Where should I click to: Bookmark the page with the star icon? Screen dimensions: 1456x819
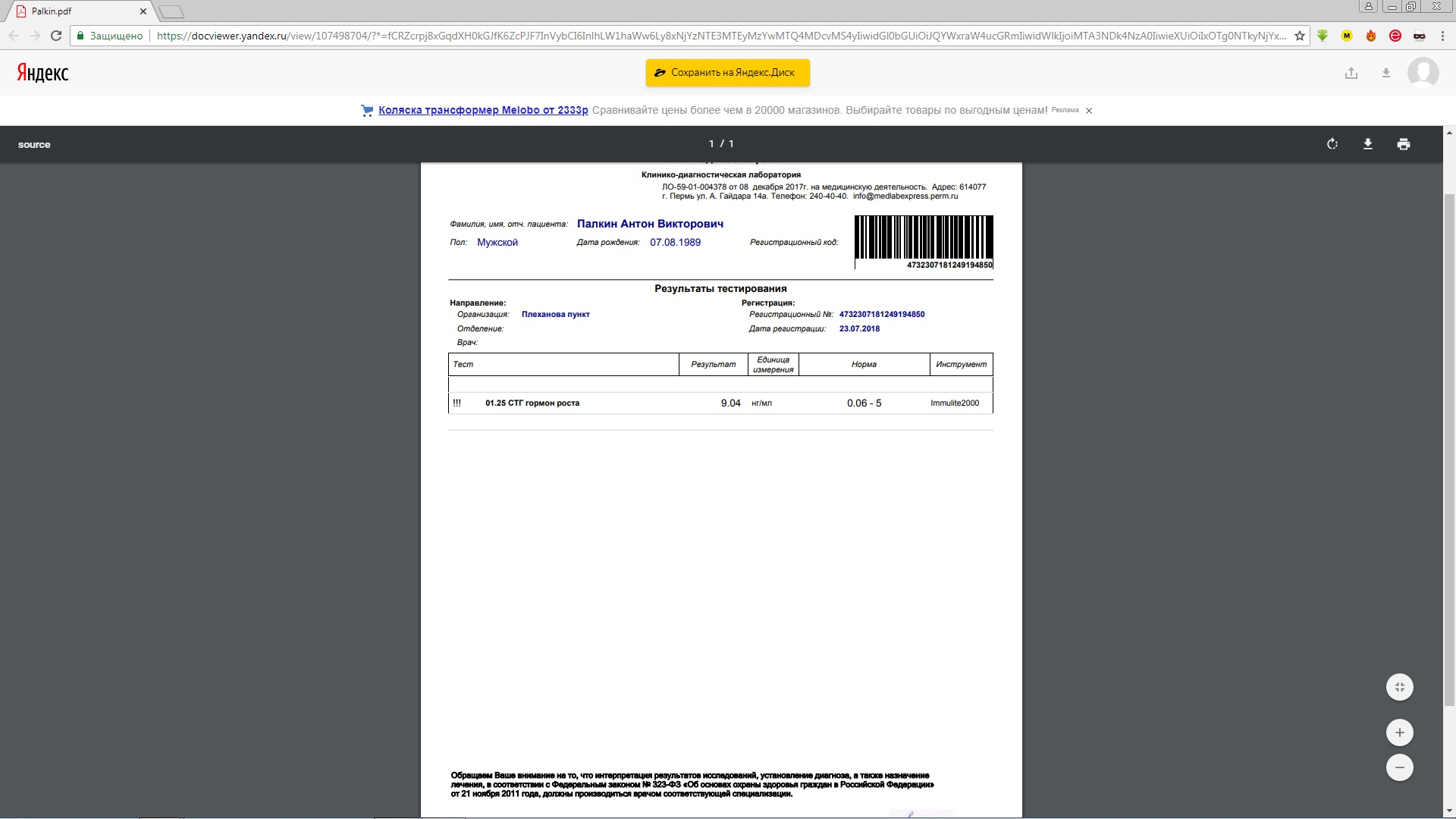tap(1300, 36)
